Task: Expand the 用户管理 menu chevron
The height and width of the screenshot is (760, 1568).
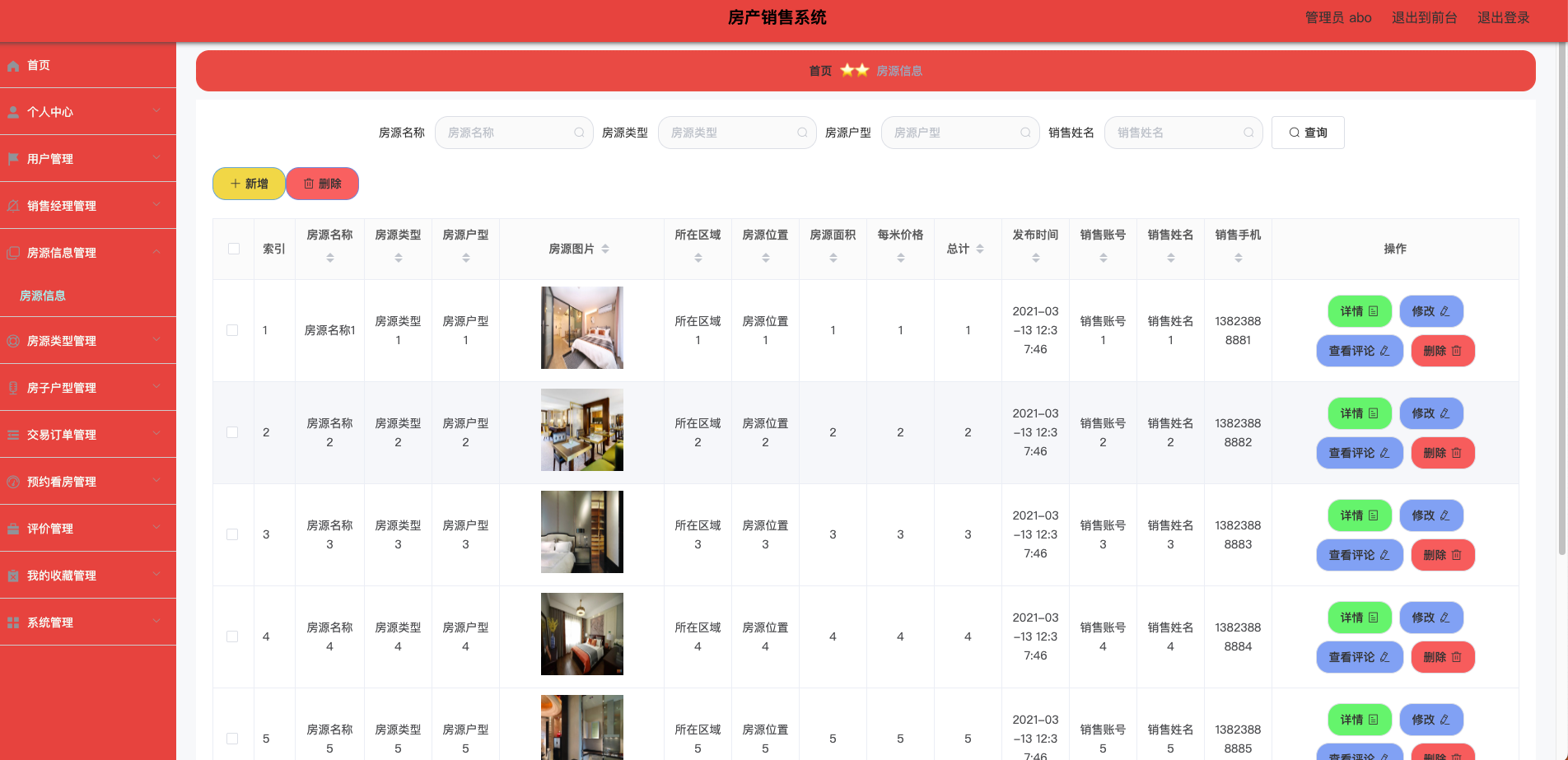Action: tap(156, 157)
